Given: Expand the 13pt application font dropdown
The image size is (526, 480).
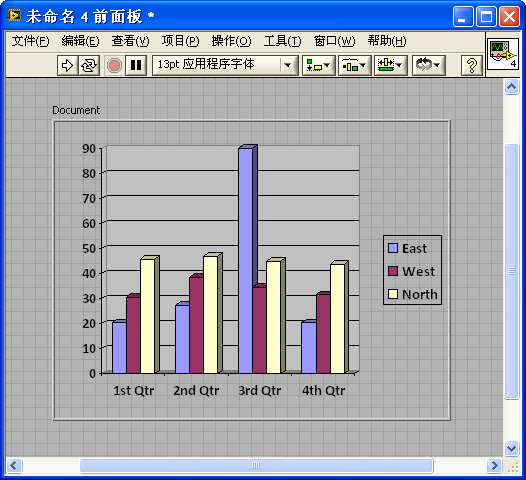Looking at the screenshot, I should (288, 65).
